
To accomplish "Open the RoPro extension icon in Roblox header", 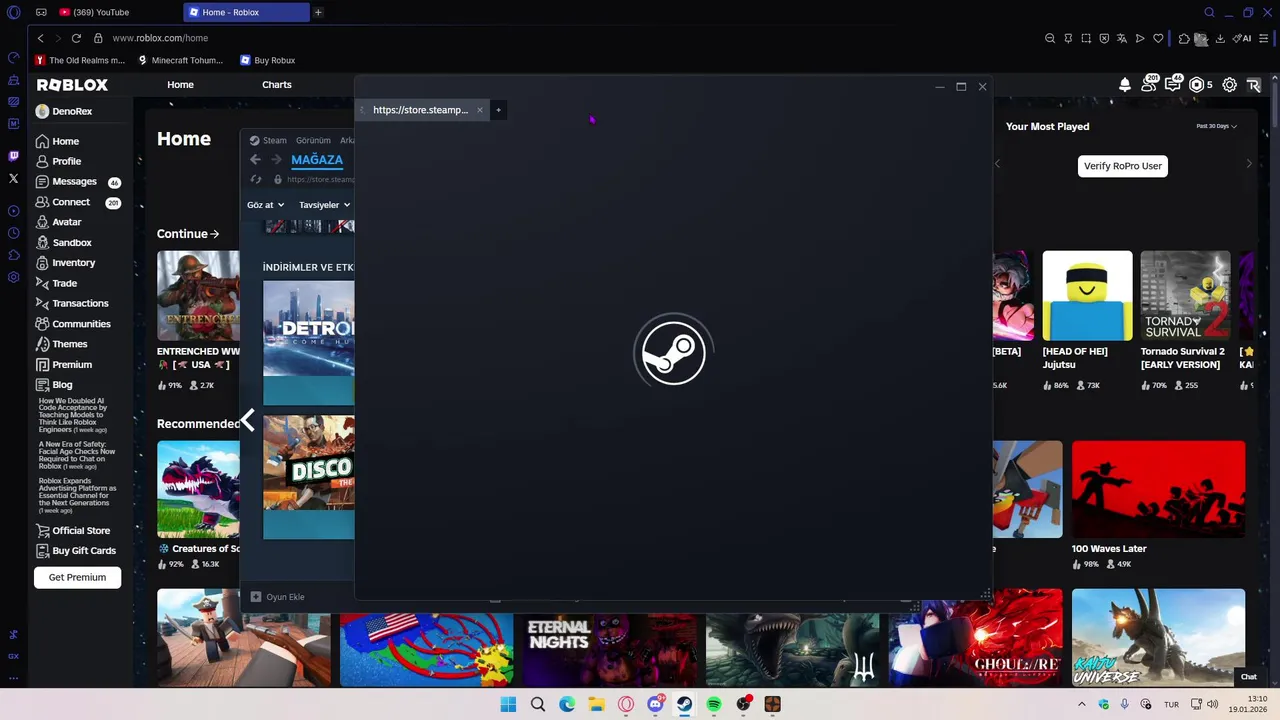I will 1254,85.
